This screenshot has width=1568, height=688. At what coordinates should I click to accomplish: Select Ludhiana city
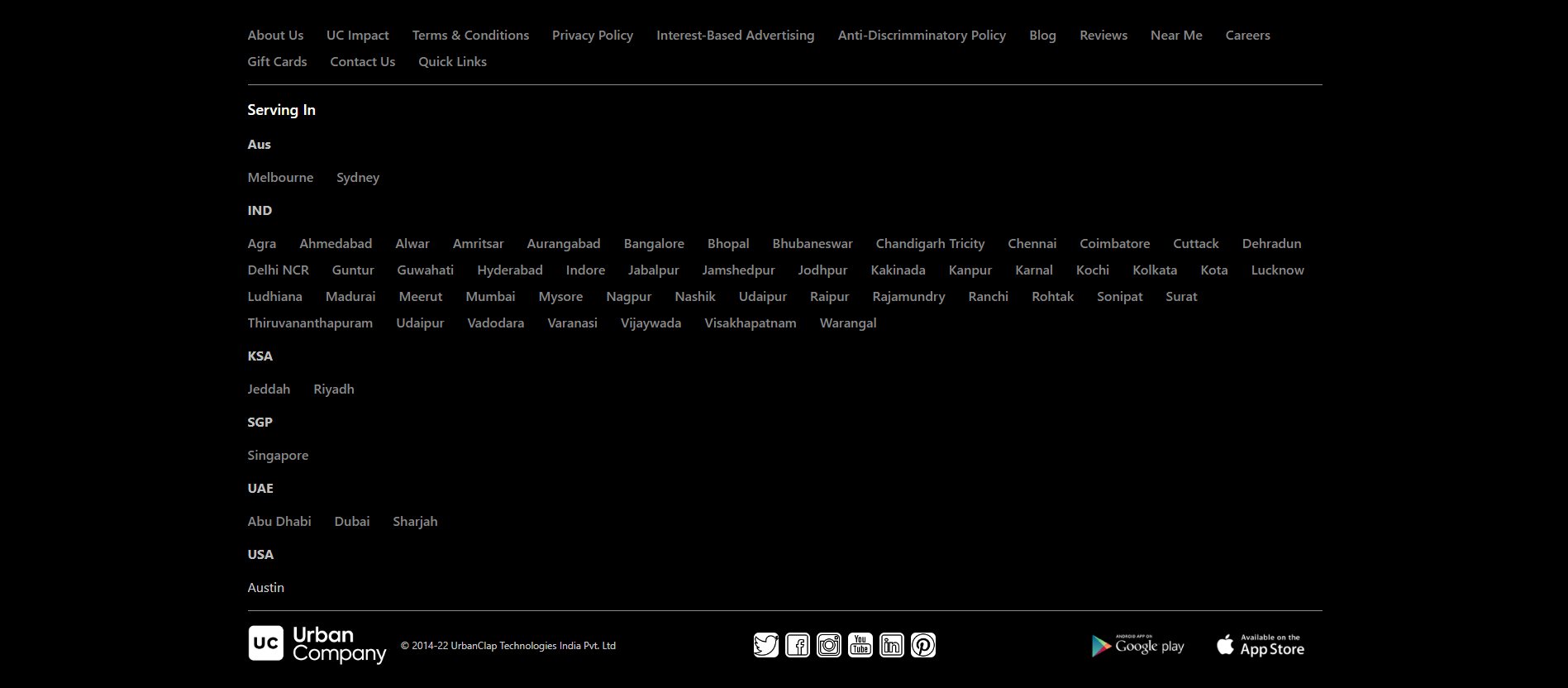coord(274,297)
